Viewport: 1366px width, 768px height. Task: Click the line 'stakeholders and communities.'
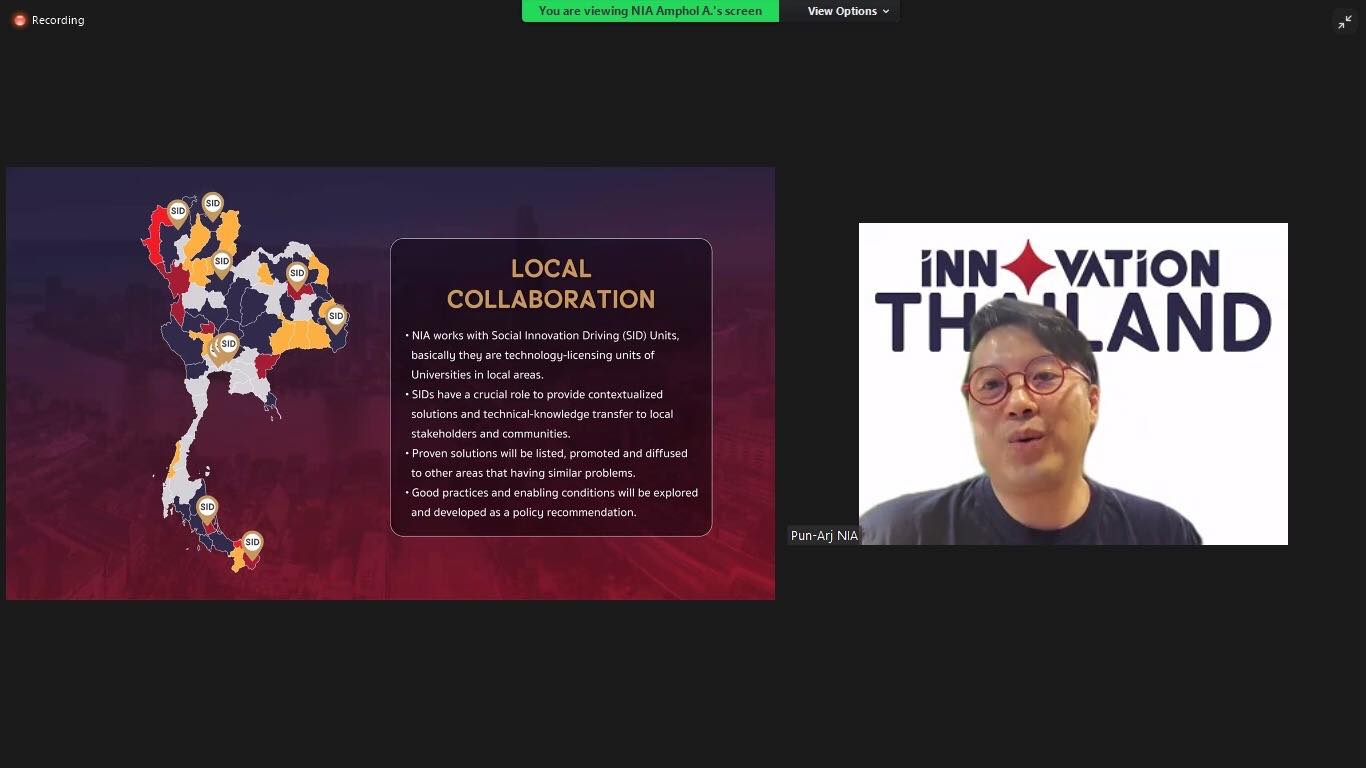491,434
